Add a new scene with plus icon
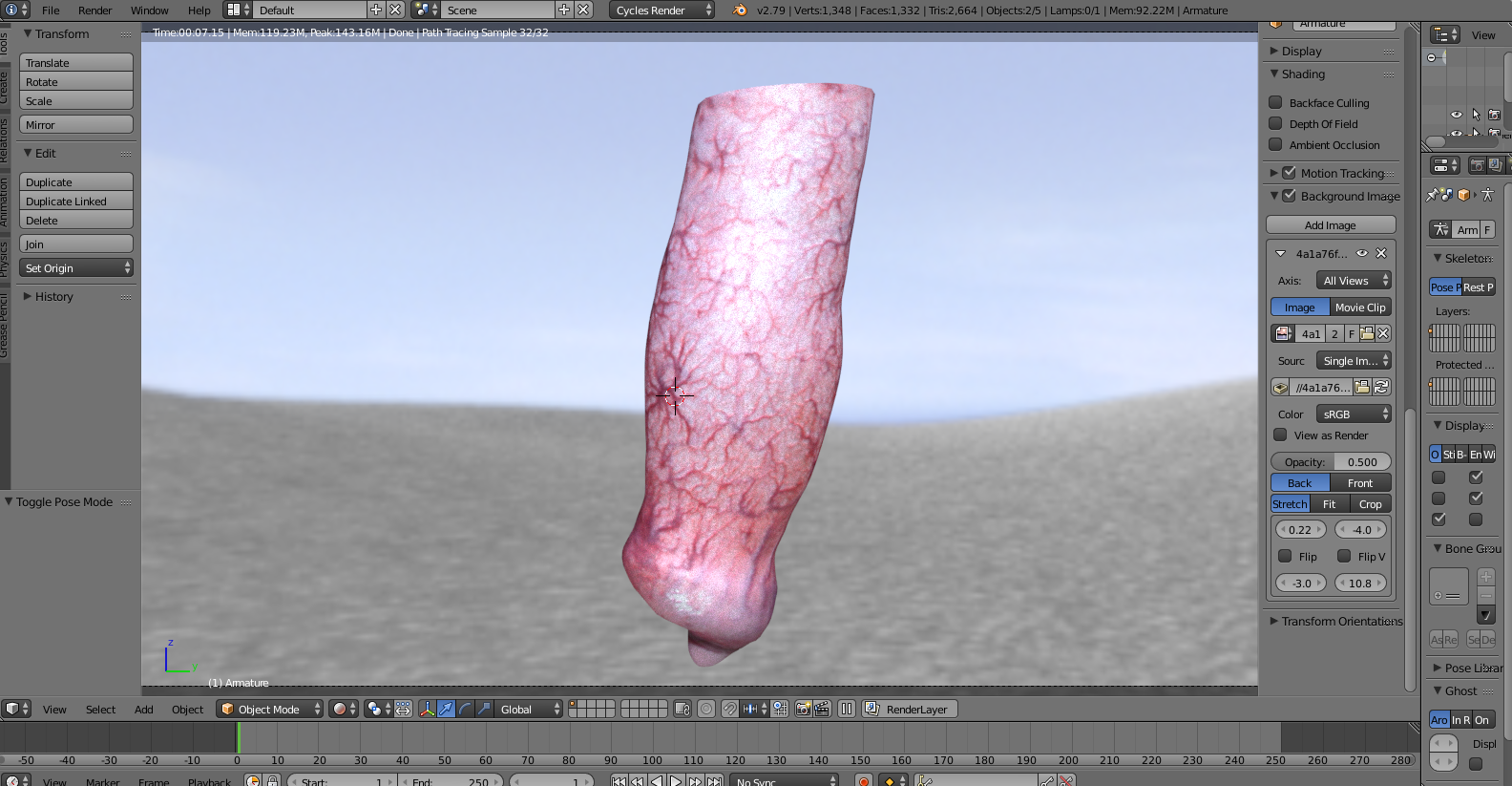This screenshot has width=1512, height=786. pos(564,10)
